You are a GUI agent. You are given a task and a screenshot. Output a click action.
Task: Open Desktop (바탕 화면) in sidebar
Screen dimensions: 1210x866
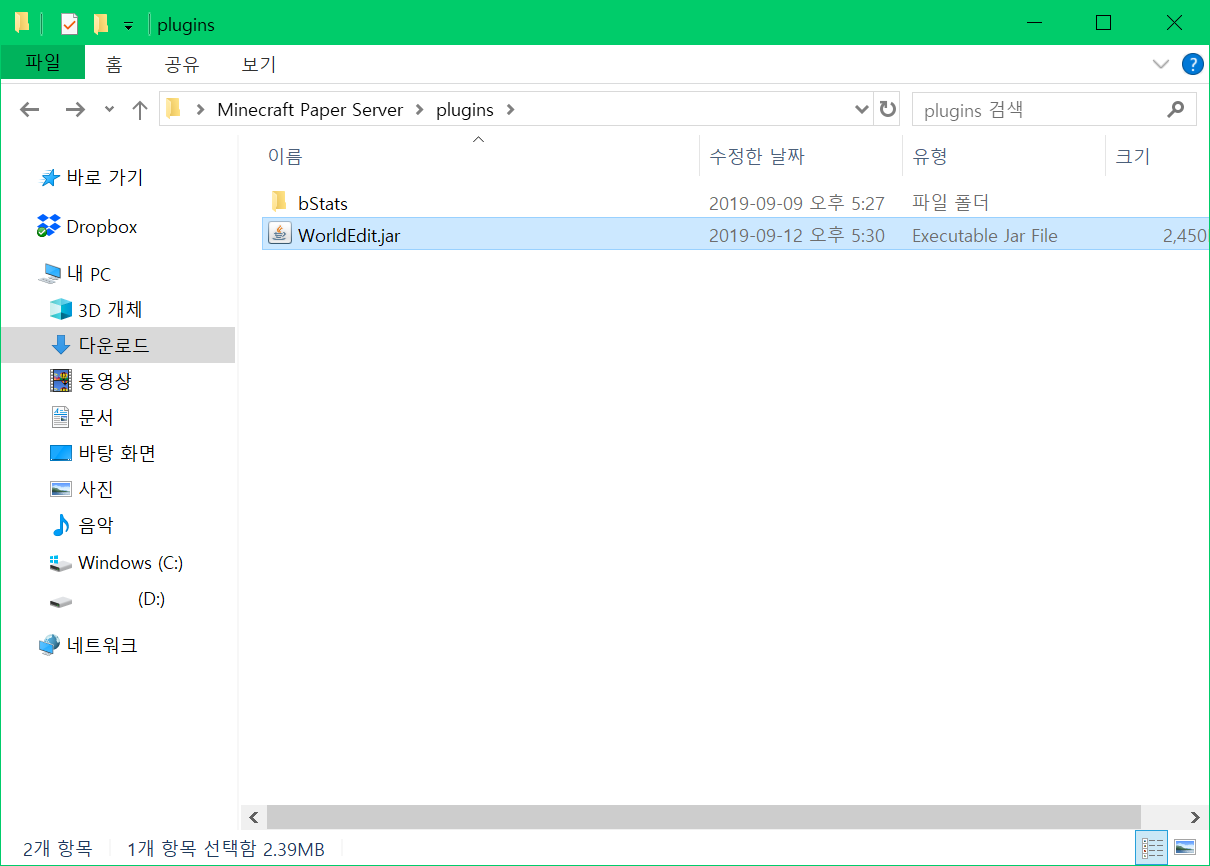[x=117, y=454]
